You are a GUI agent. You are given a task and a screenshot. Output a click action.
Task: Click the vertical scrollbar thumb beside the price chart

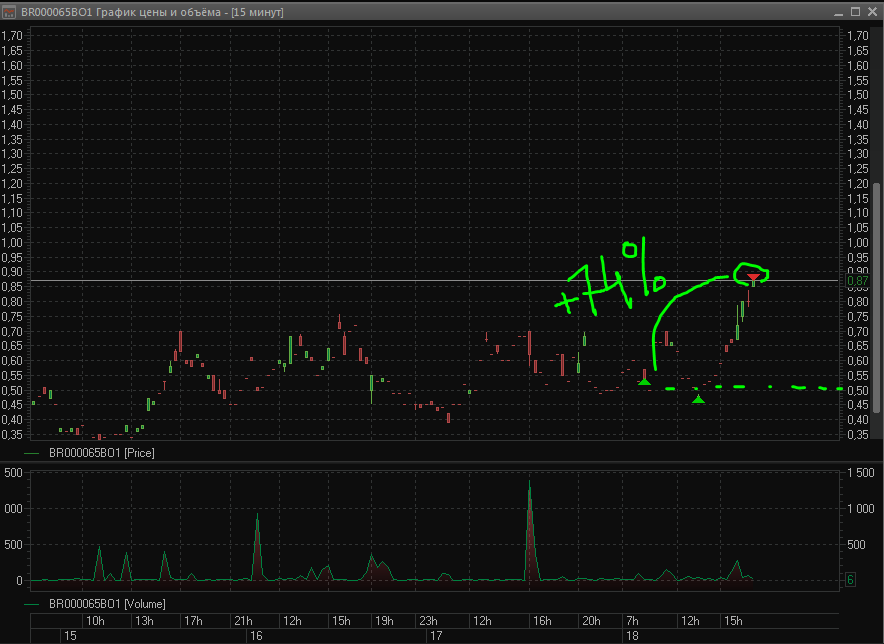(876, 299)
